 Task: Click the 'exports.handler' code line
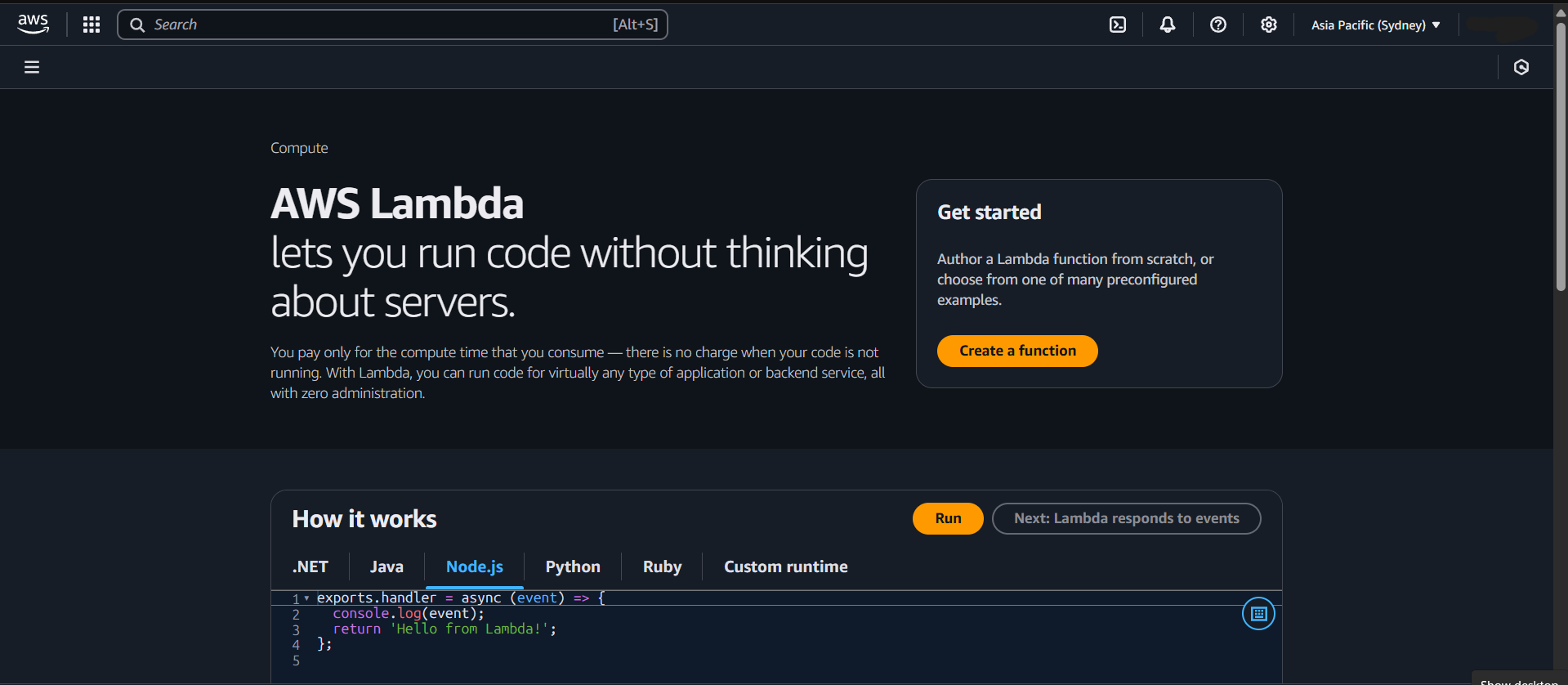pyautogui.click(x=461, y=598)
